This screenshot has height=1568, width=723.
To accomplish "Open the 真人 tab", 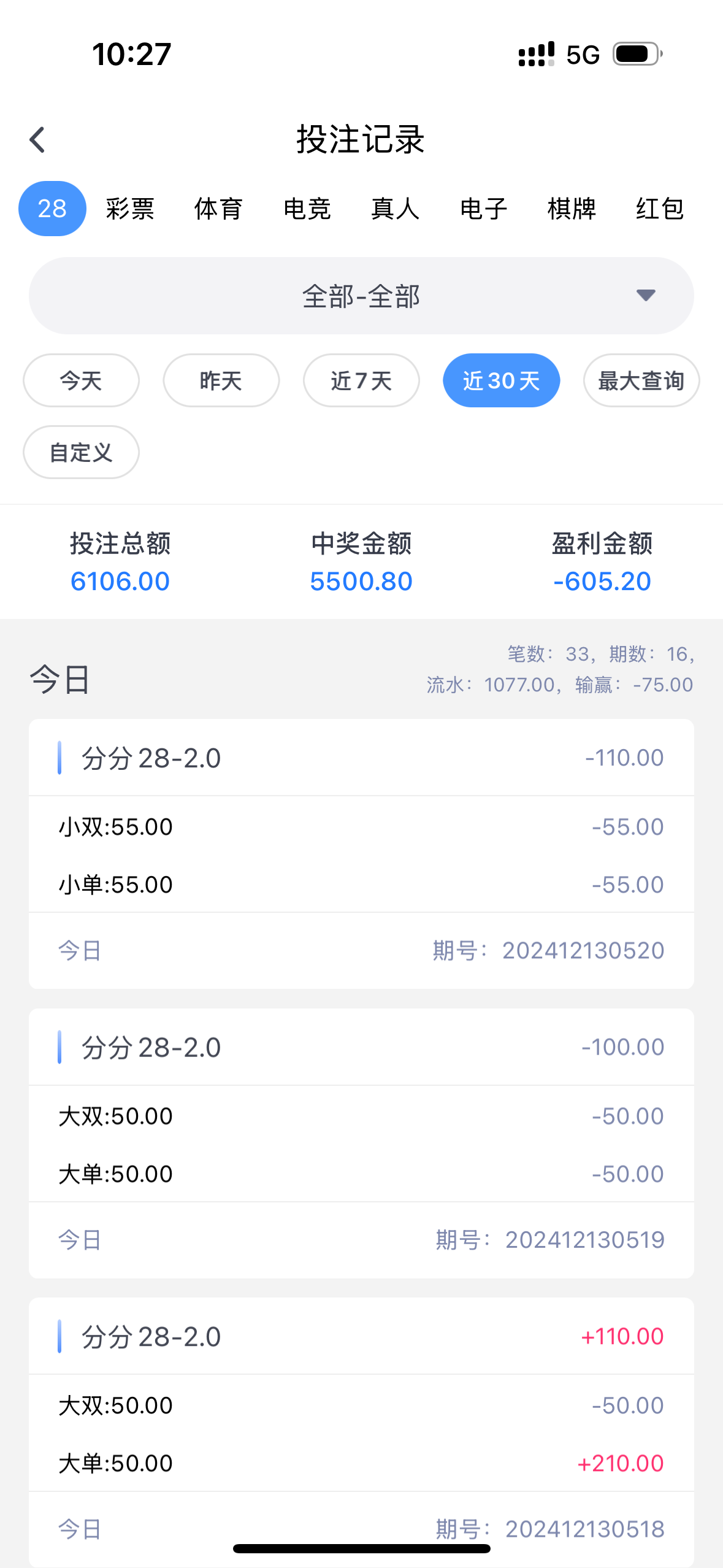I will (395, 209).
